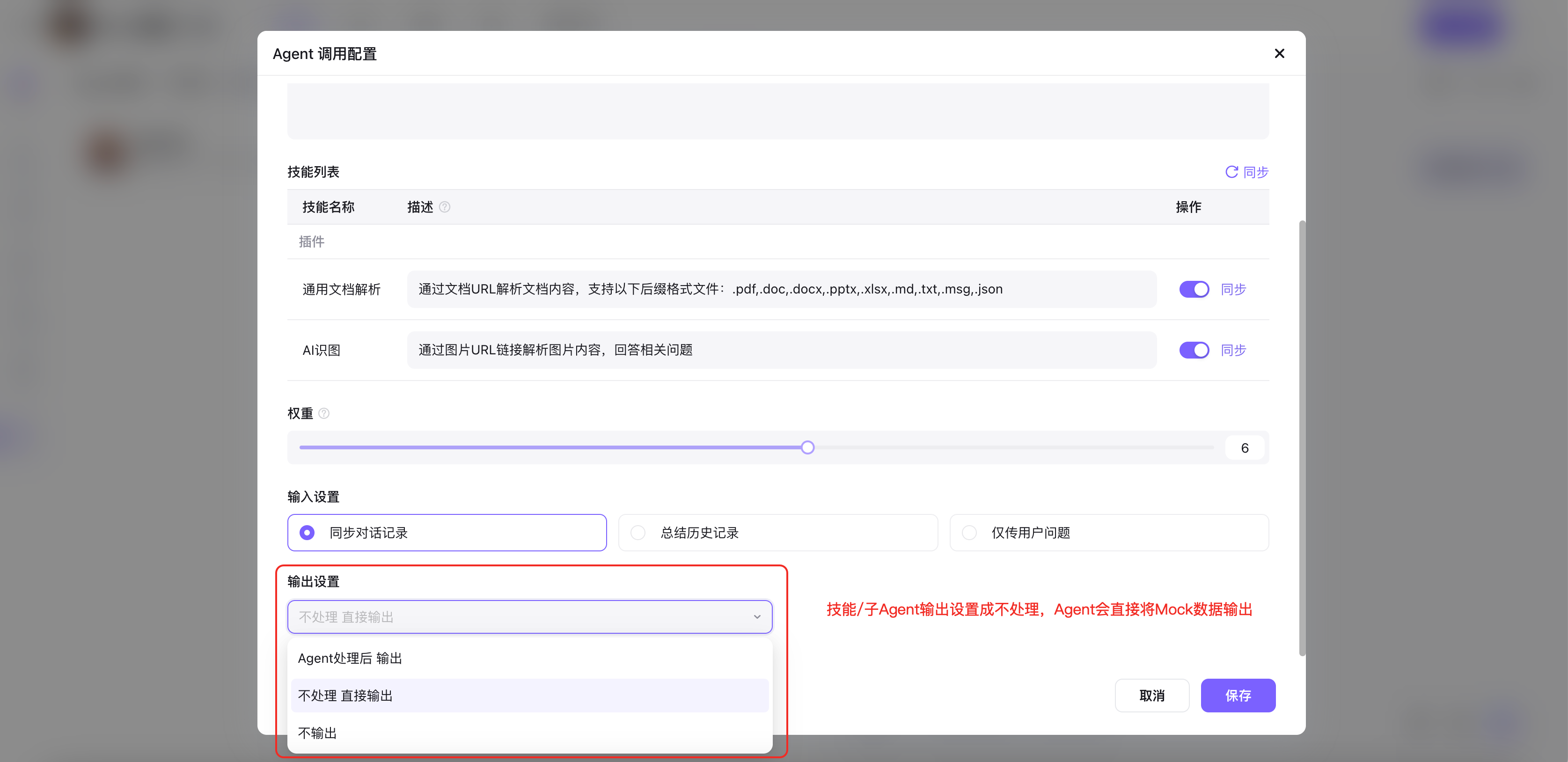Choose the 仅传用户问题 input option
Screen dimensions: 1568x762
(969, 533)
